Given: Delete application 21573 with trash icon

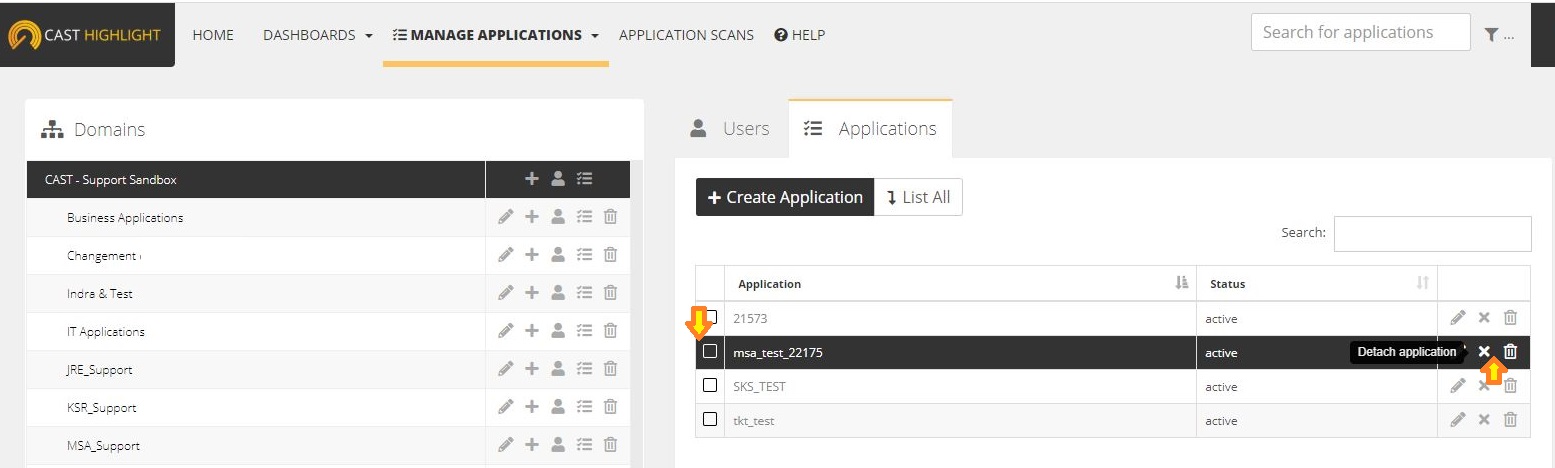Looking at the screenshot, I should [1510, 318].
